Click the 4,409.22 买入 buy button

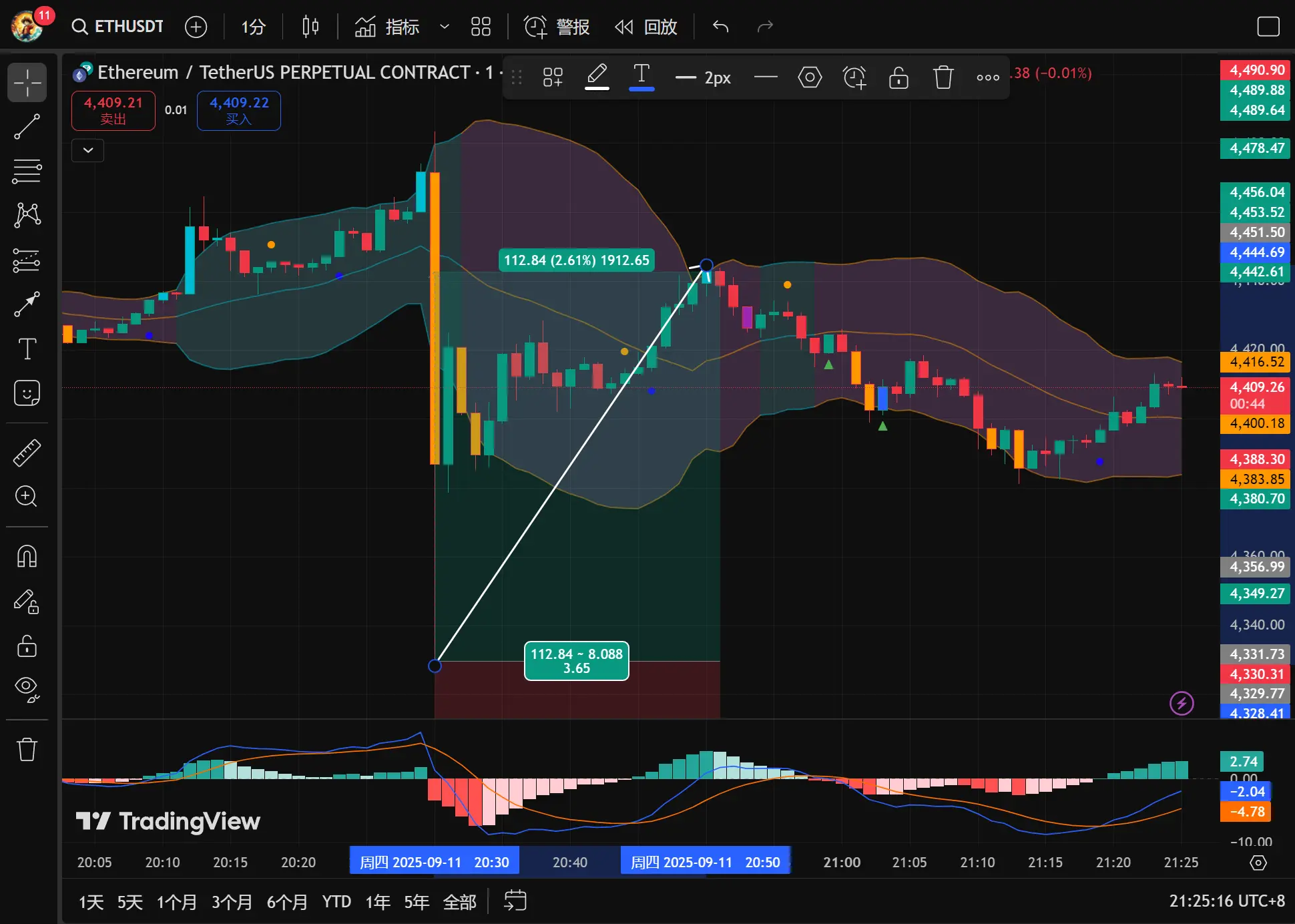coord(239,110)
